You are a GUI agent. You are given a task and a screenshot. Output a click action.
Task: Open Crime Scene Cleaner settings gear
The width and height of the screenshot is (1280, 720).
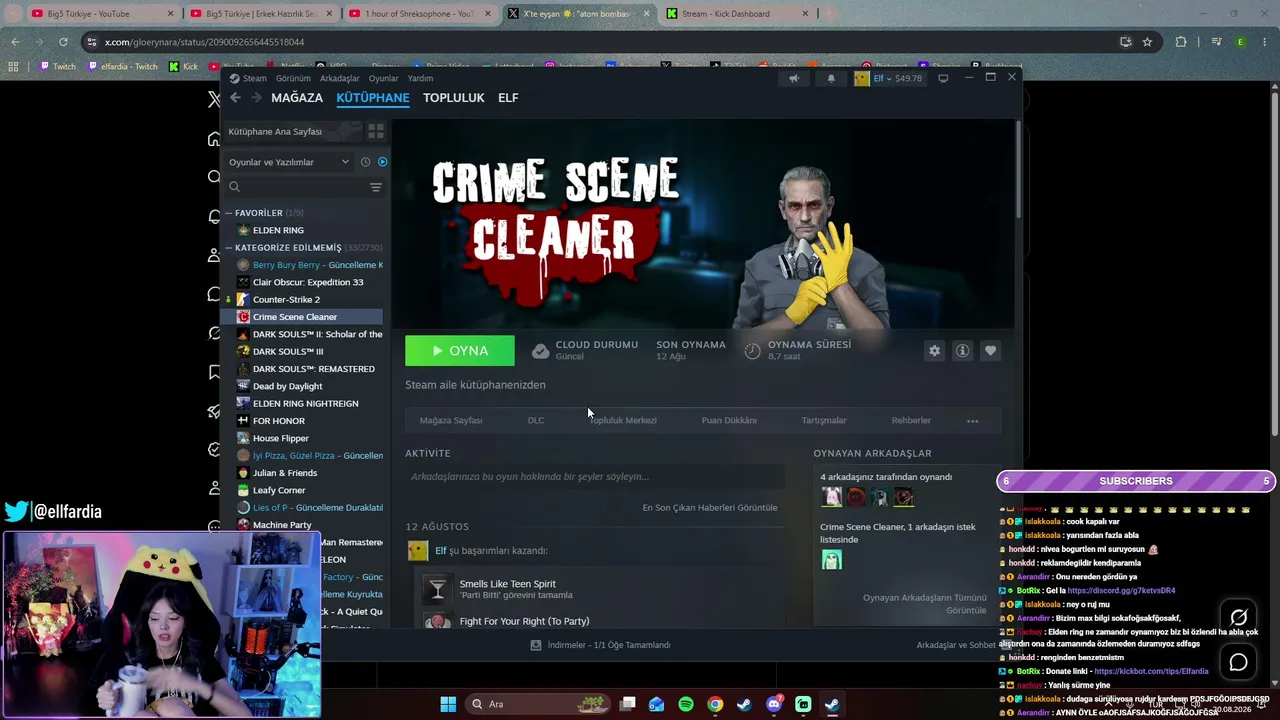coord(934,351)
